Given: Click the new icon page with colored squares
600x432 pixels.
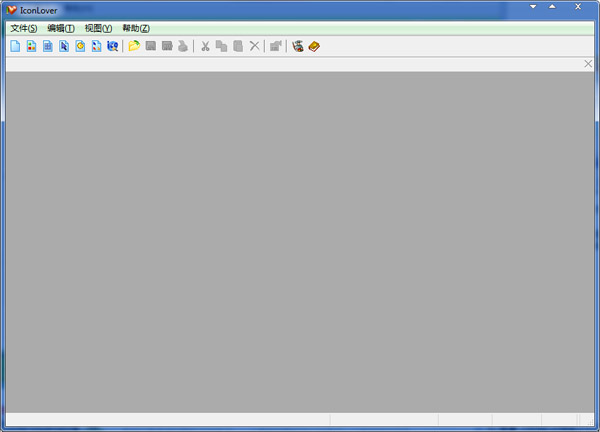Looking at the screenshot, I should [x=31, y=46].
